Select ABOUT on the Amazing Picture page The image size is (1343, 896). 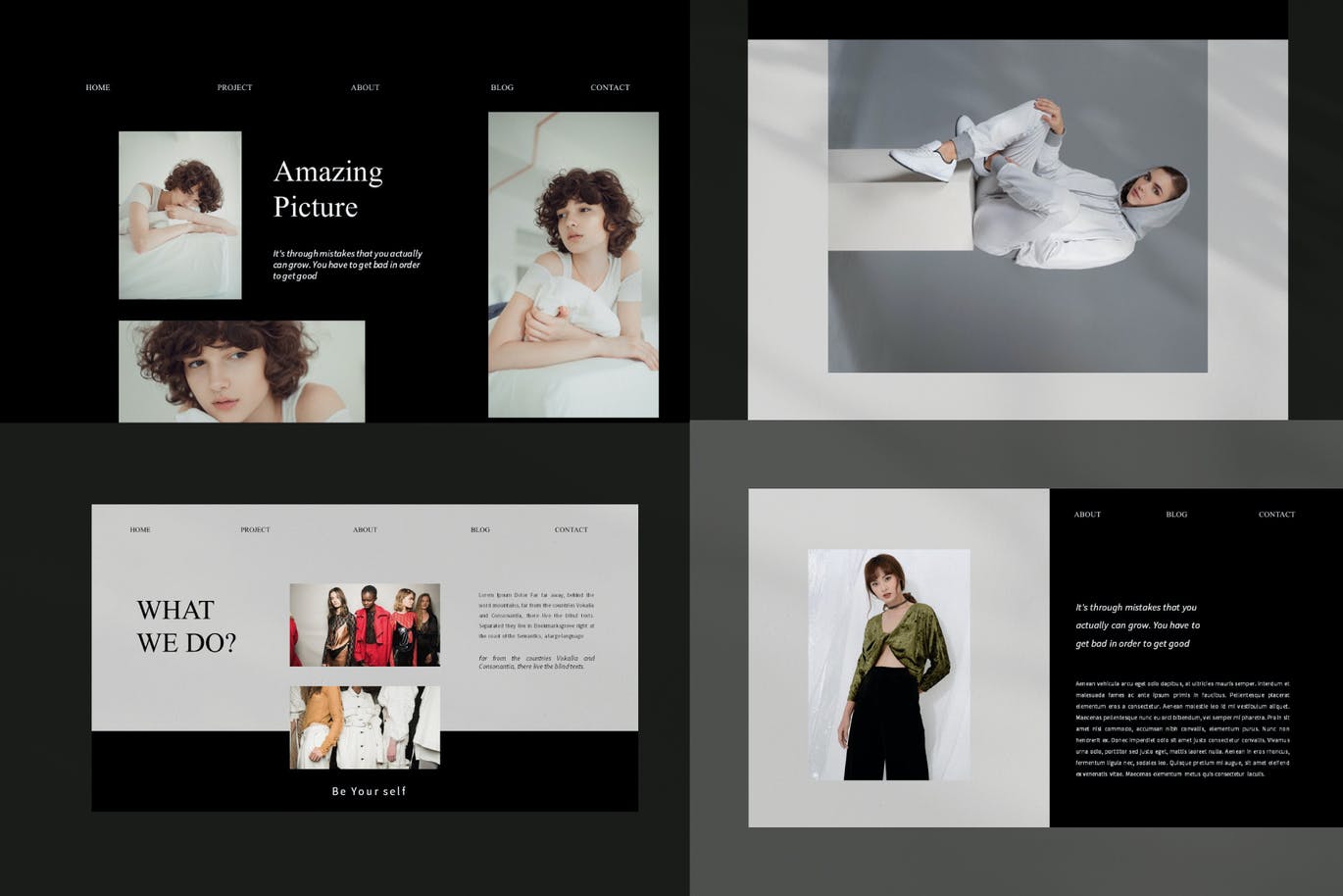click(x=365, y=87)
